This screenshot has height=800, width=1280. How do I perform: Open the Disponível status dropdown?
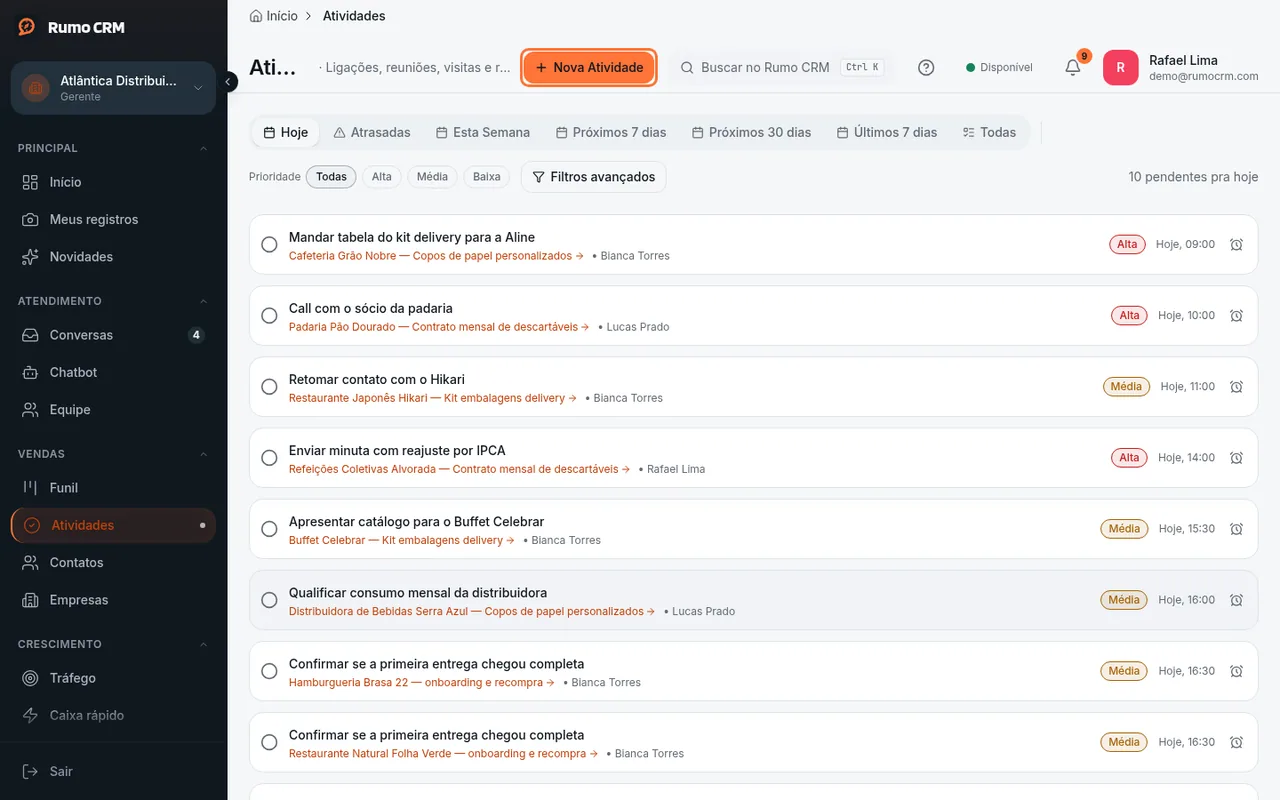click(x=999, y=68)
